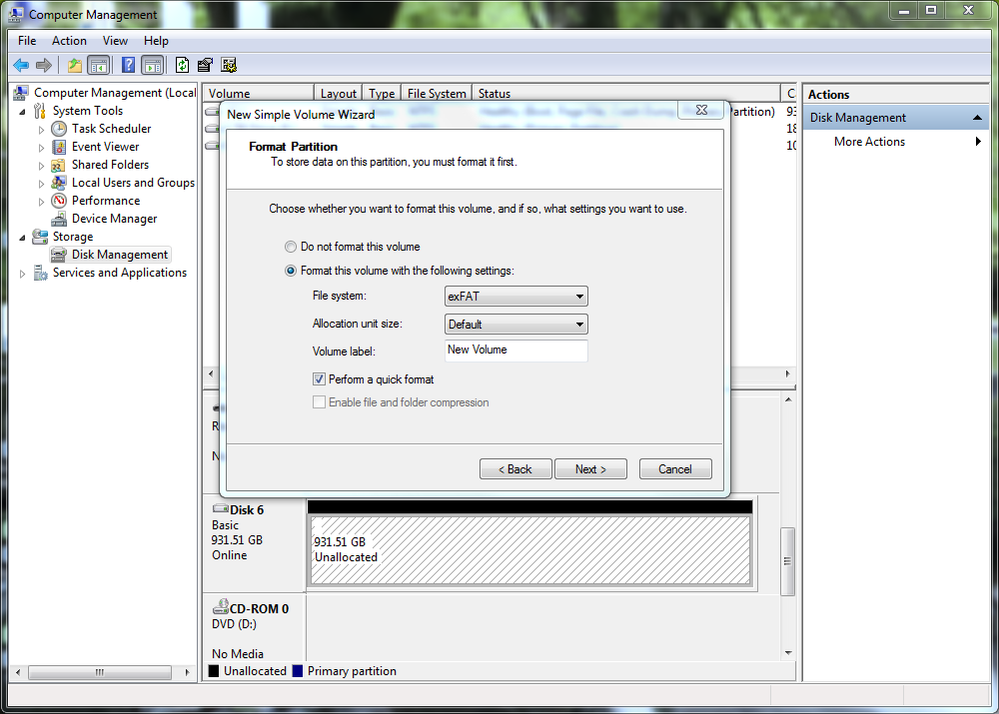Click the CD-ROM 0 disc drive icon
999x714 pixels.
click(220, 606)
